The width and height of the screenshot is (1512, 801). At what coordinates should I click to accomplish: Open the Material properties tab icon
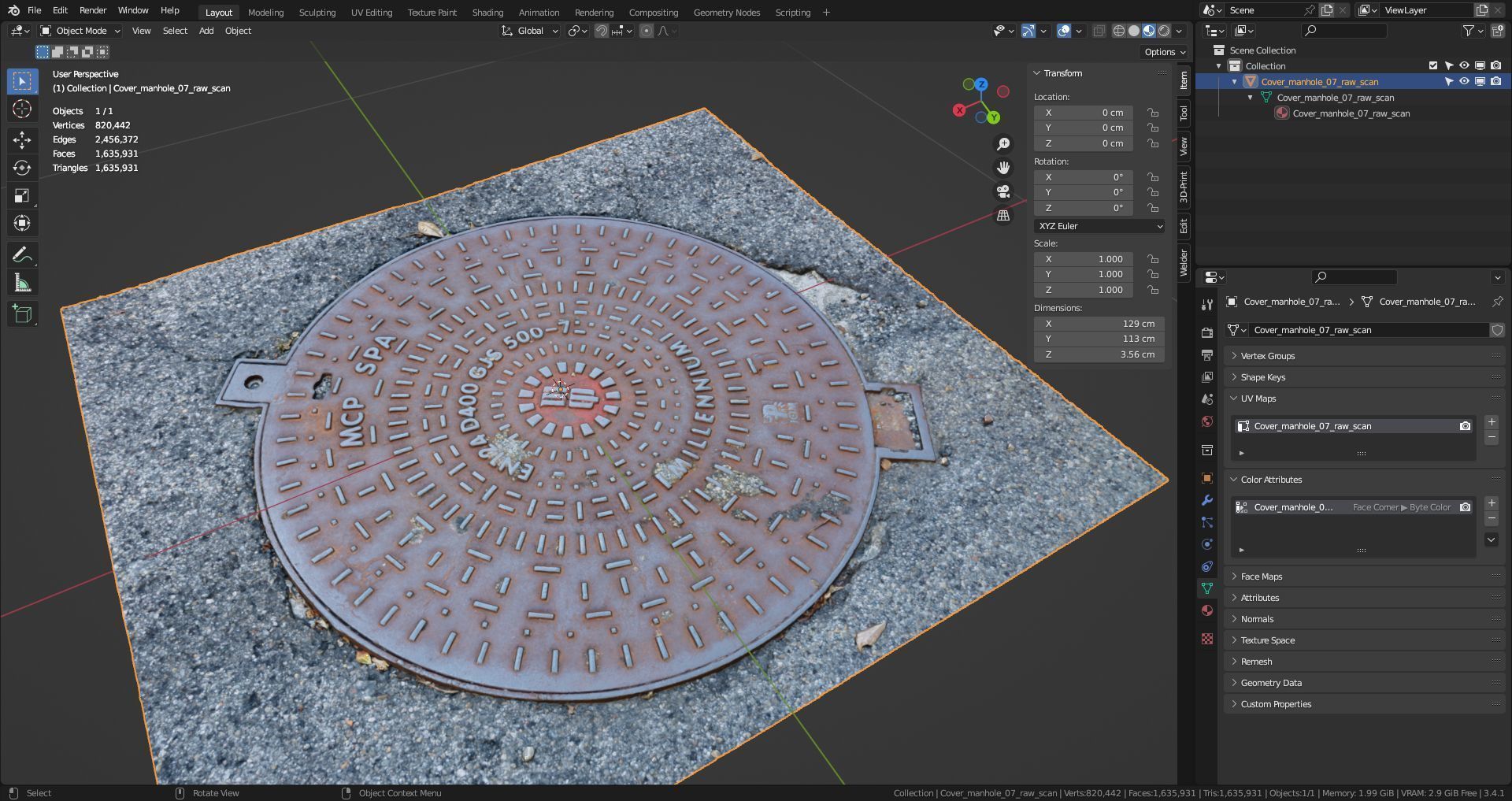pyautogui.click(x=1206, y=610)
